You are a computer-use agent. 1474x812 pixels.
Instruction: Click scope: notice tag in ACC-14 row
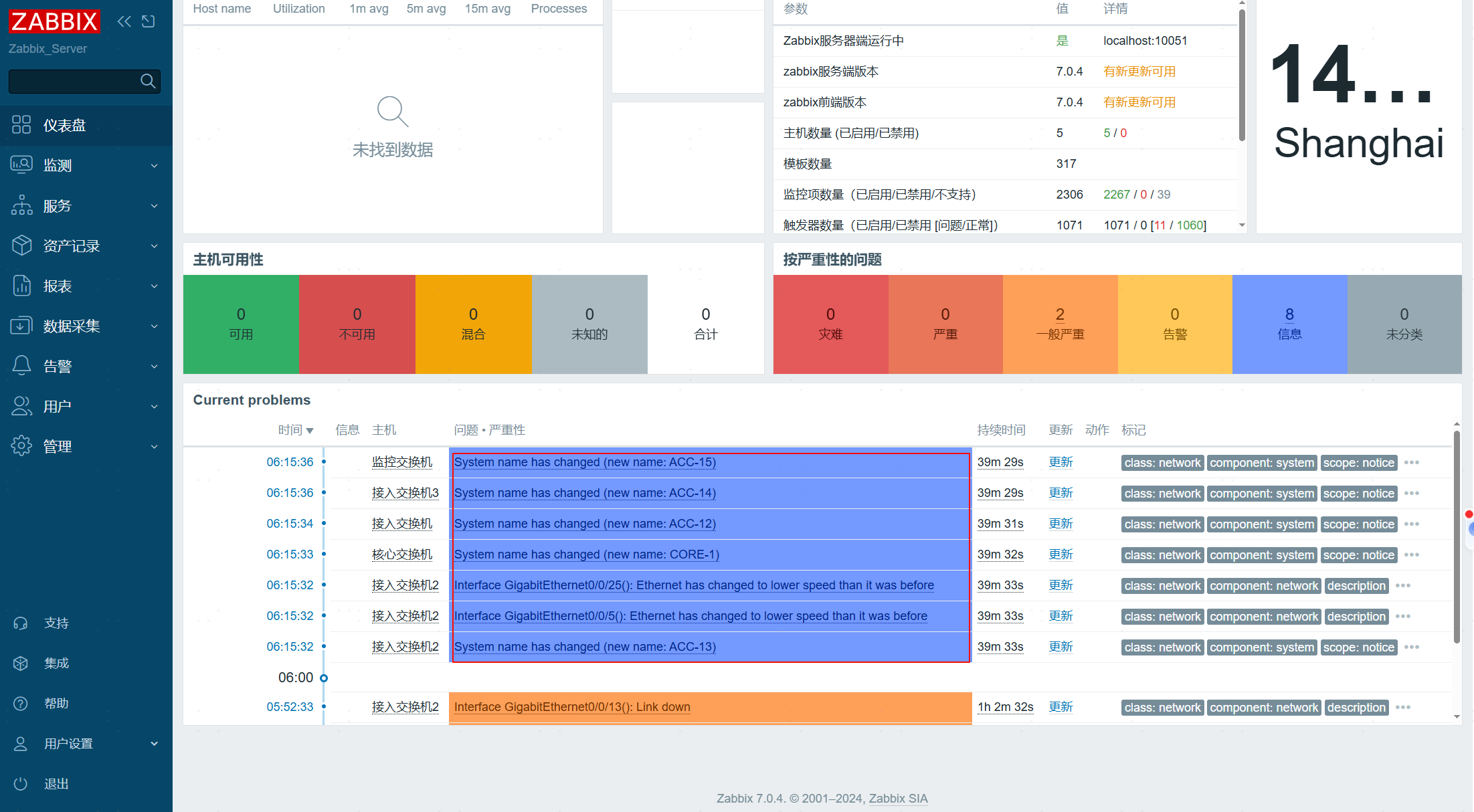1359,494
